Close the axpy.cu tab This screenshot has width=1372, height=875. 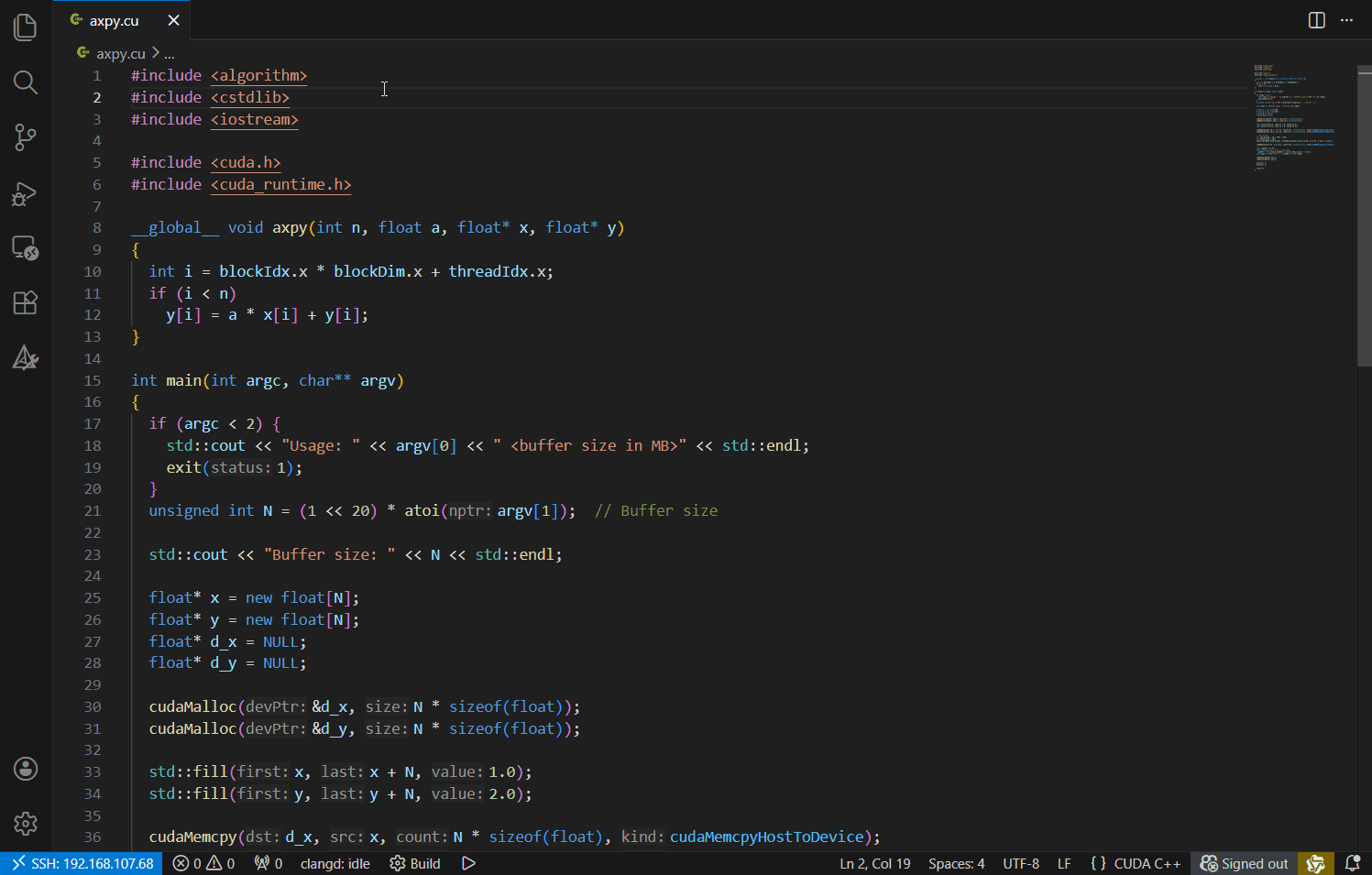173,20
